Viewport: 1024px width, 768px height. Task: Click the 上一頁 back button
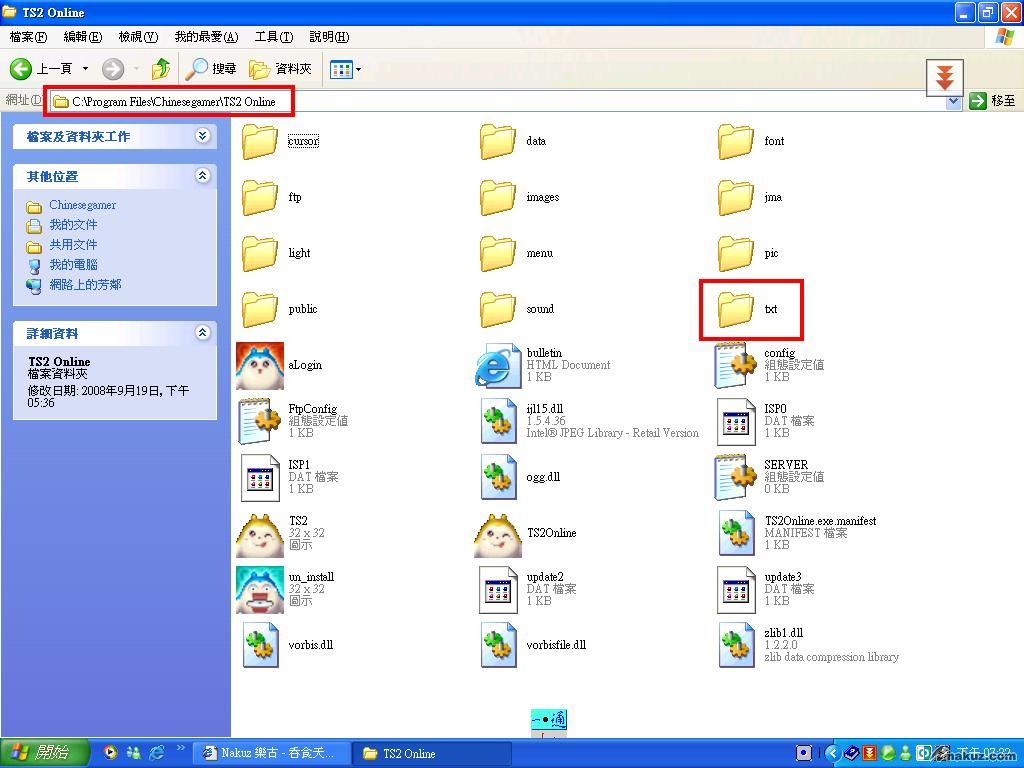pyautogui.click(x=40, y=68)
